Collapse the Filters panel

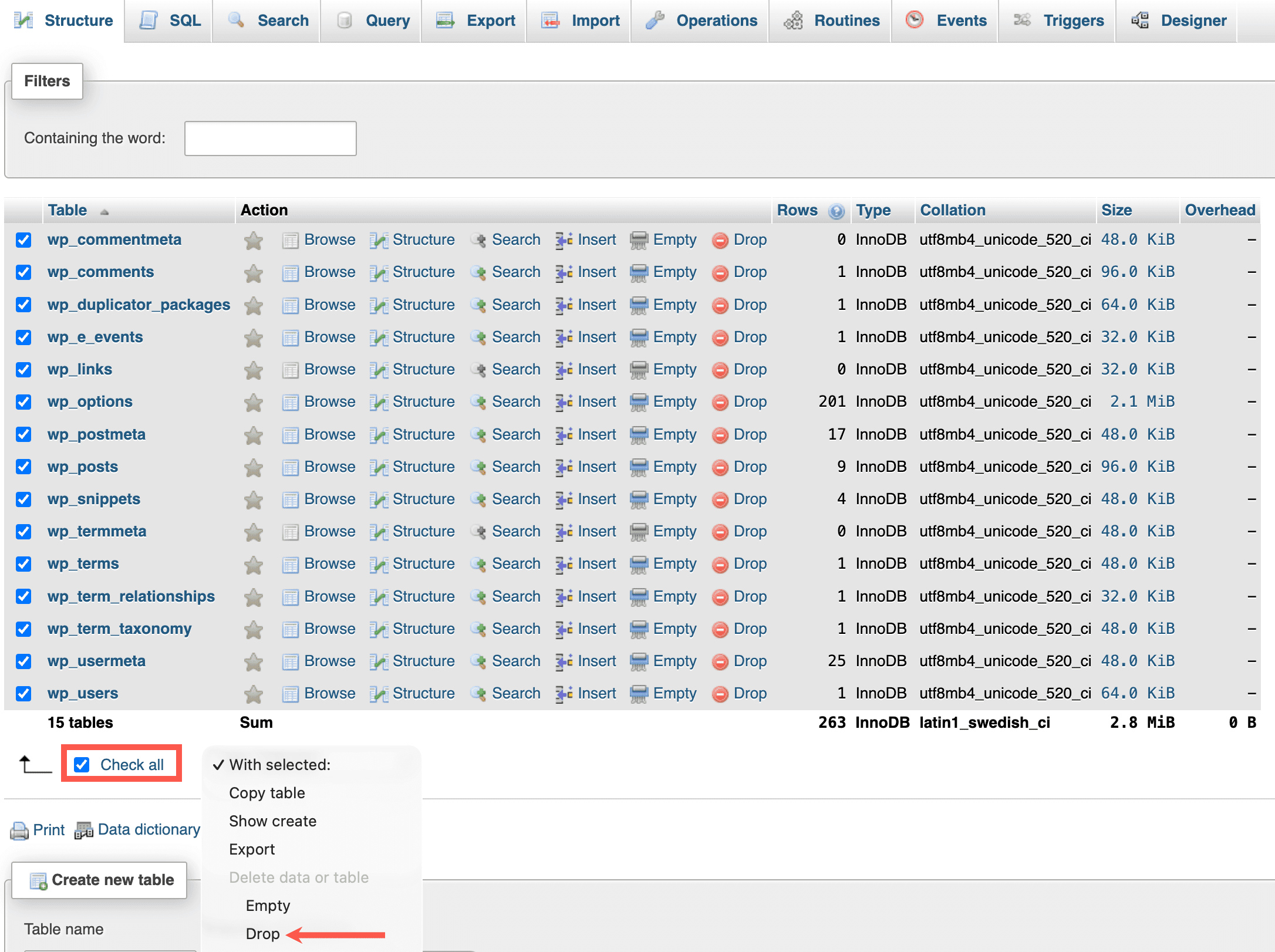pos(47,81)
